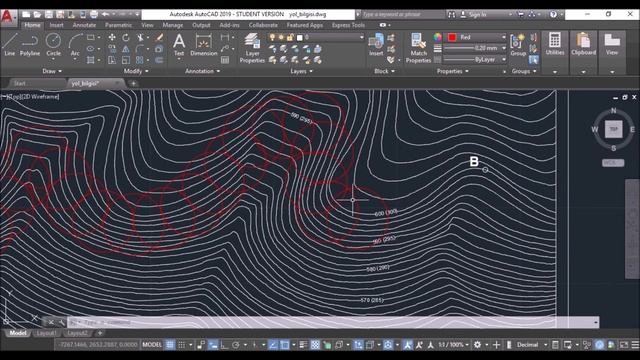The width and height of the screenshot is (640, 360).
Task: Click the Stretch tool icon
Action: (x=111, y=60)
